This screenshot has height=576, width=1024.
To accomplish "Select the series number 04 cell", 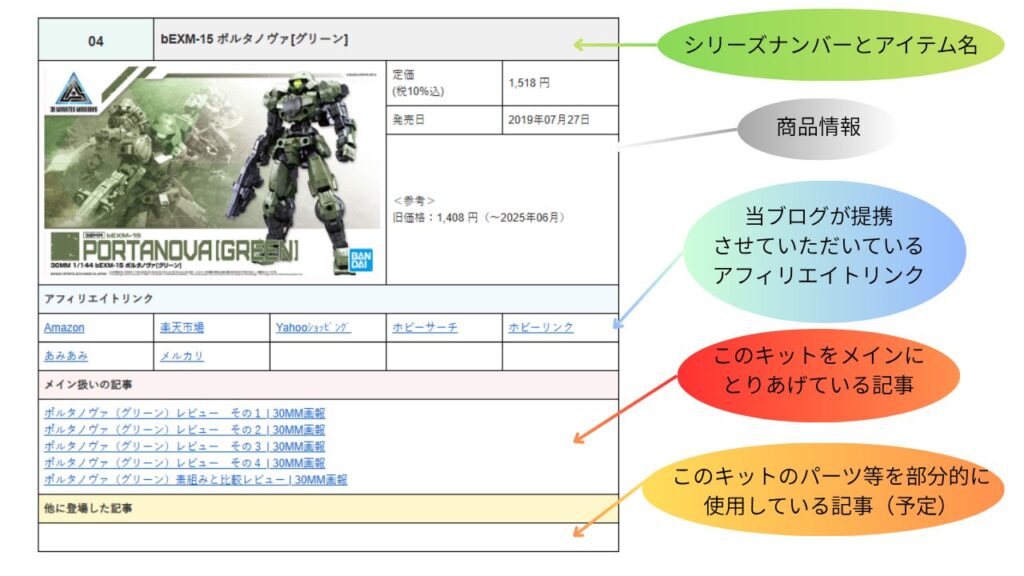I will (96, 40).
